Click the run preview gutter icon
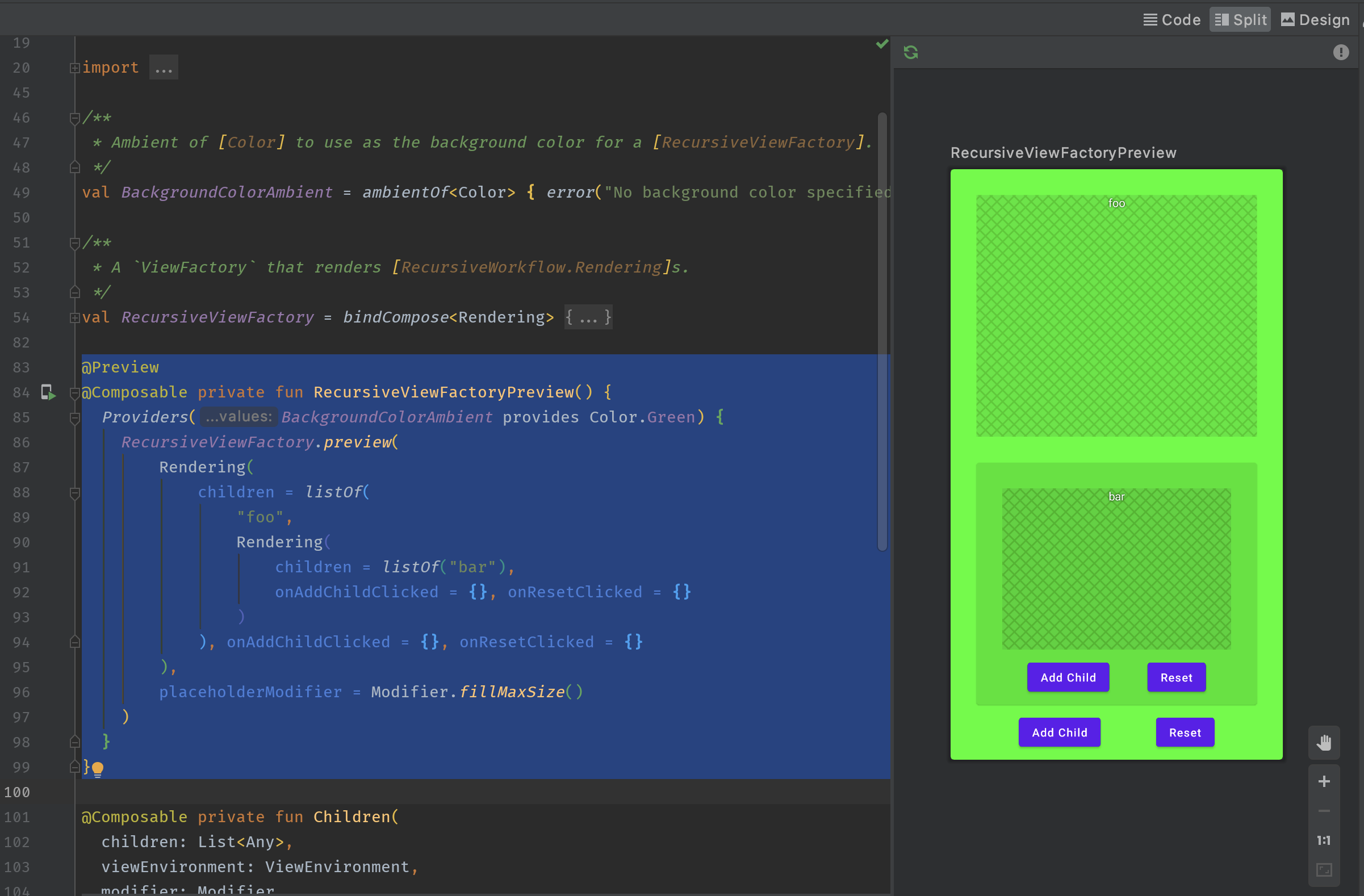1364x896 pixels. [48, 392]
